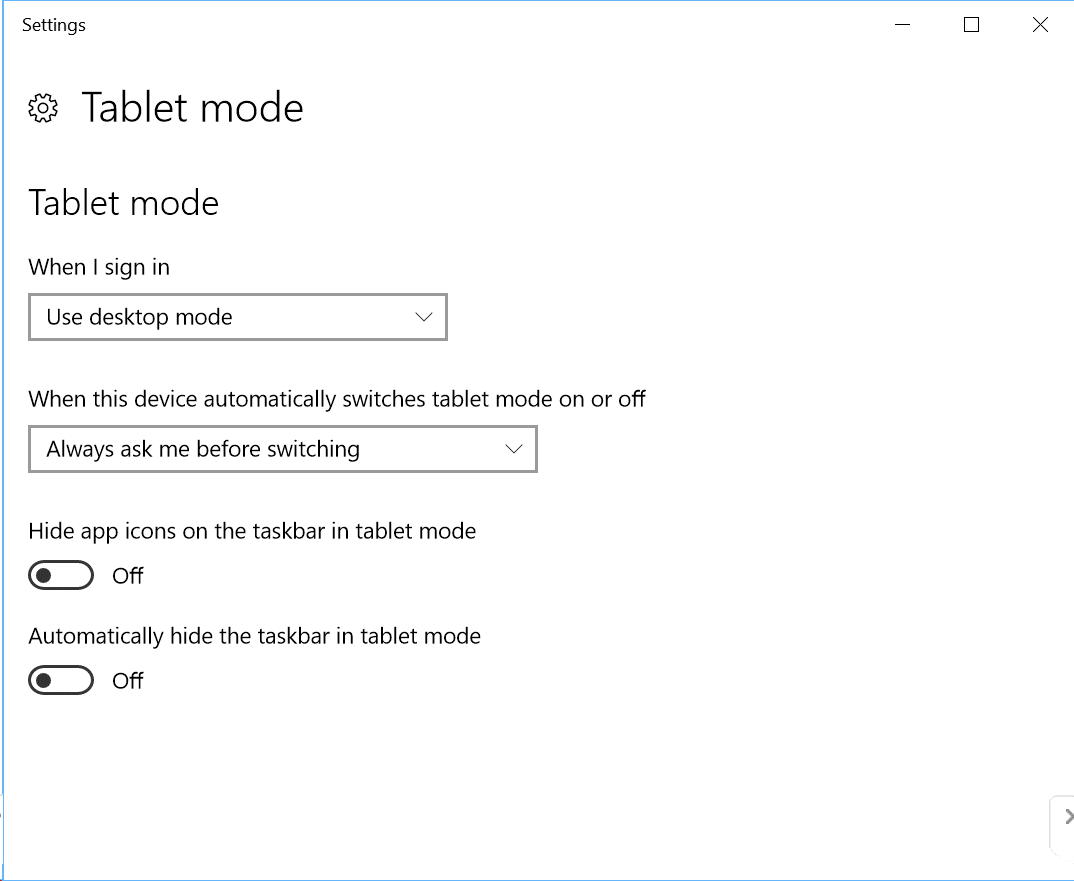
Task: Open the automatic switching behavior dropdown
Action: (283, 449)
